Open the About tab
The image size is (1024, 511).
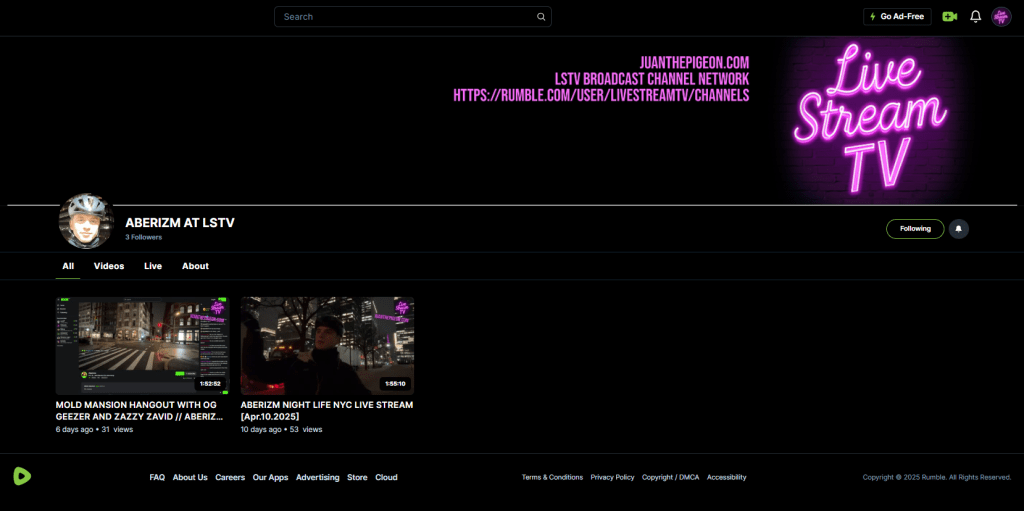(x=195, y=266)
